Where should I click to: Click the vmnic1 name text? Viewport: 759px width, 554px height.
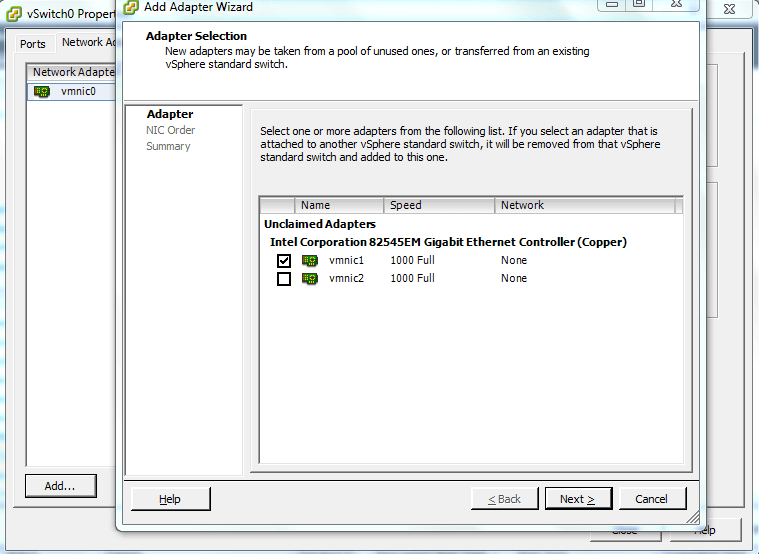(x=346, y=261)
